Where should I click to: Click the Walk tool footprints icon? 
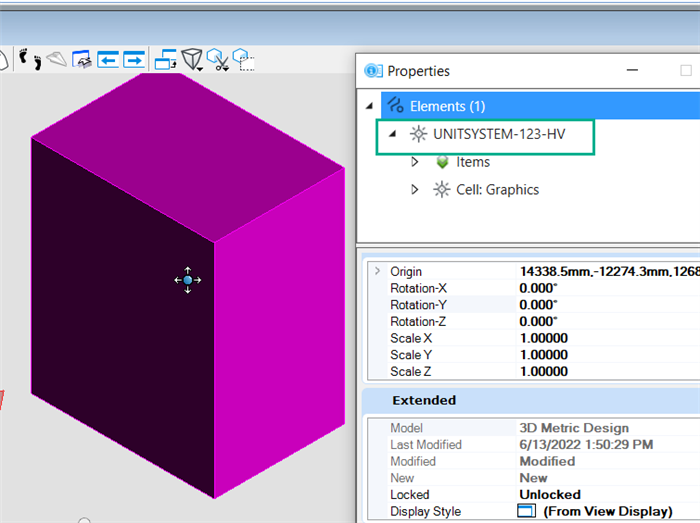pyautogui.click(x=30, y=60)
